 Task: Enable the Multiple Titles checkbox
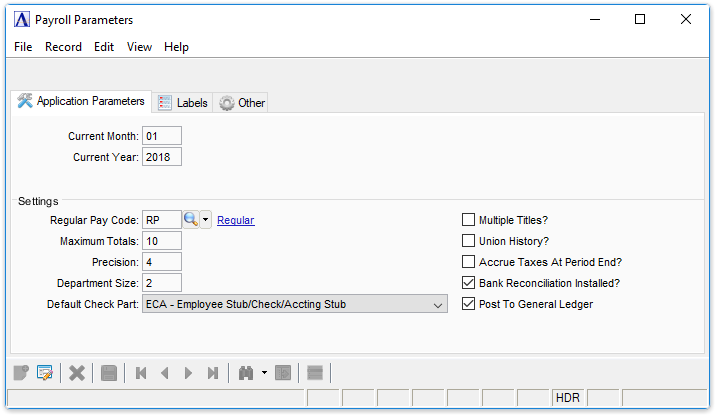[468, 220]
